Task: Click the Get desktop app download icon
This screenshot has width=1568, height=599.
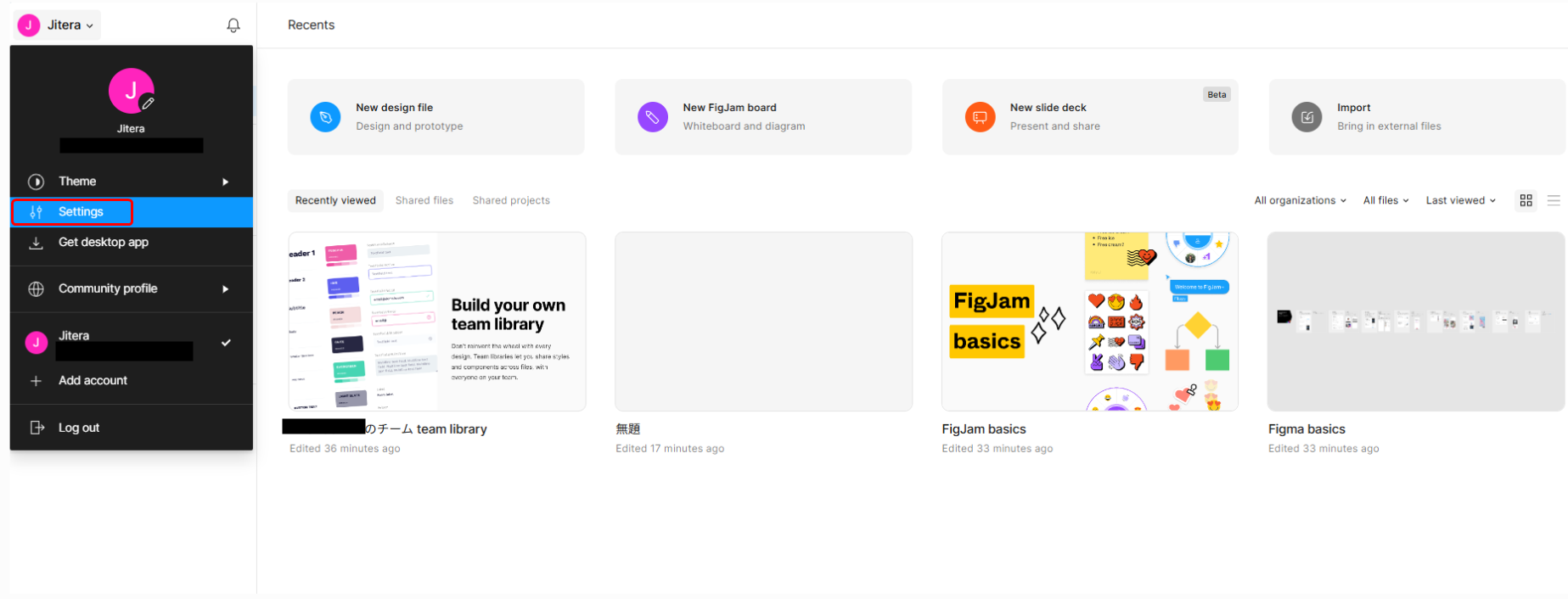Action: pyautogui.click(x=37, y=243)
